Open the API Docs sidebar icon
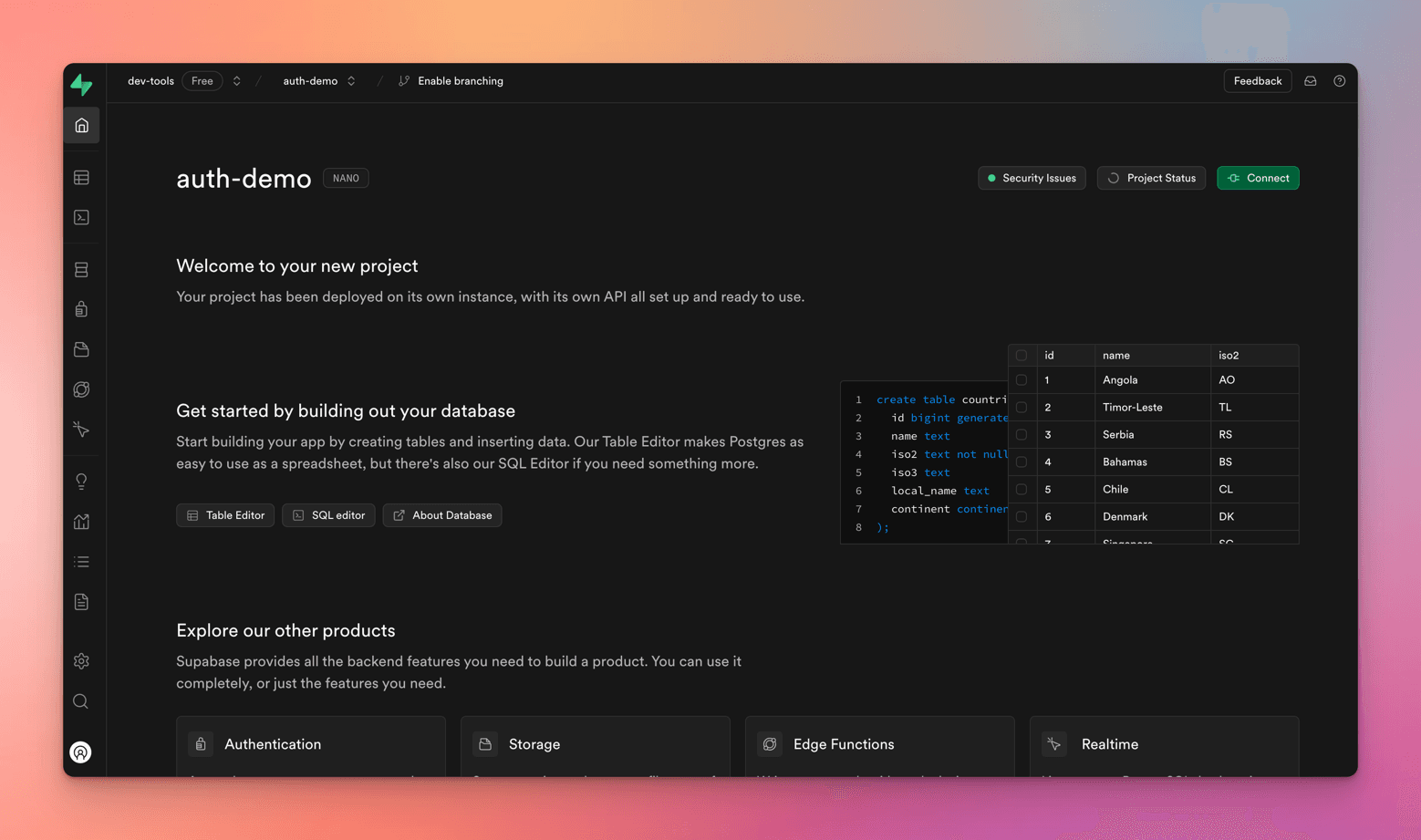This screenshot has width=1421, height=840. [x=81, y=602]
